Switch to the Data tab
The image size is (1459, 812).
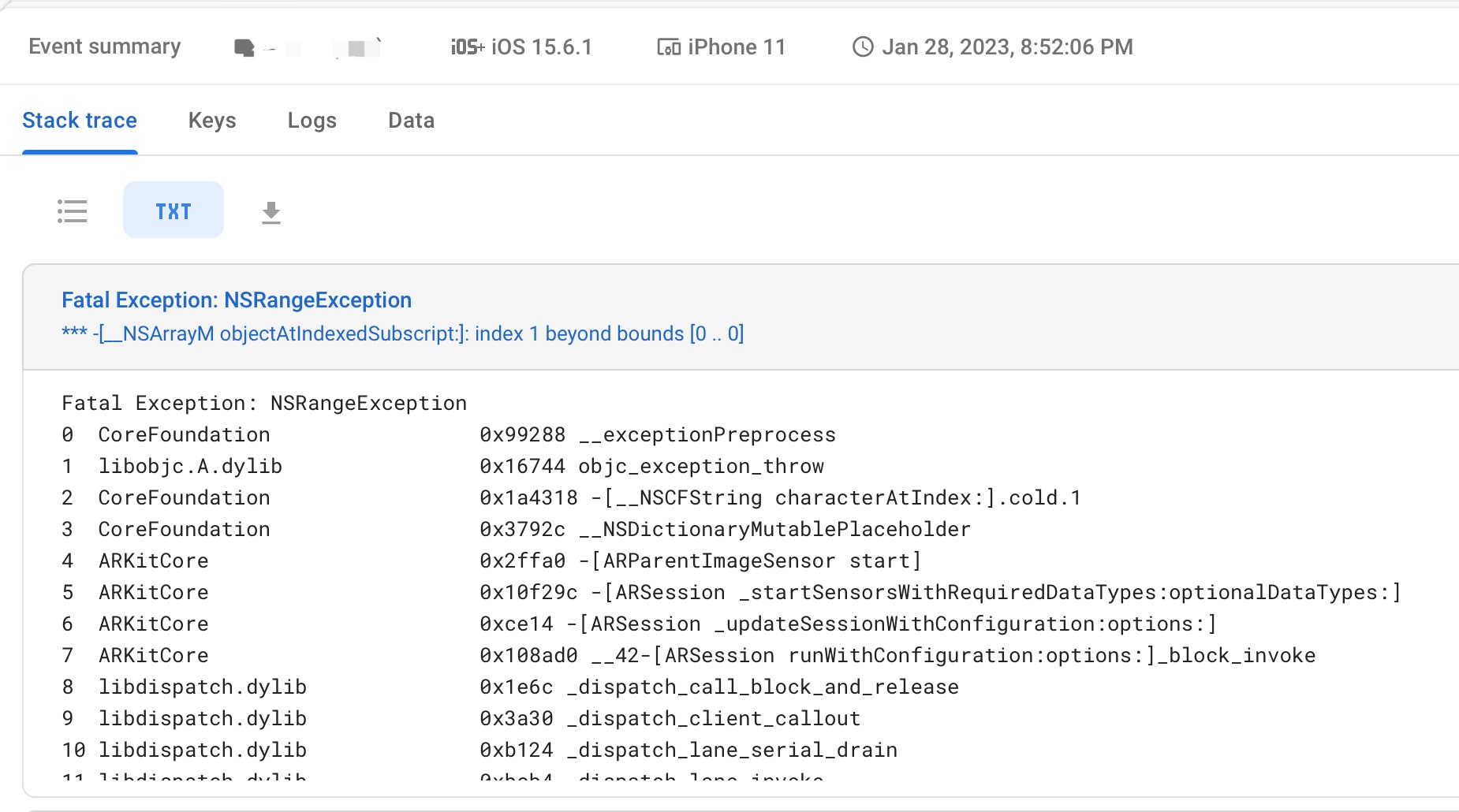(x=411, y=121)
